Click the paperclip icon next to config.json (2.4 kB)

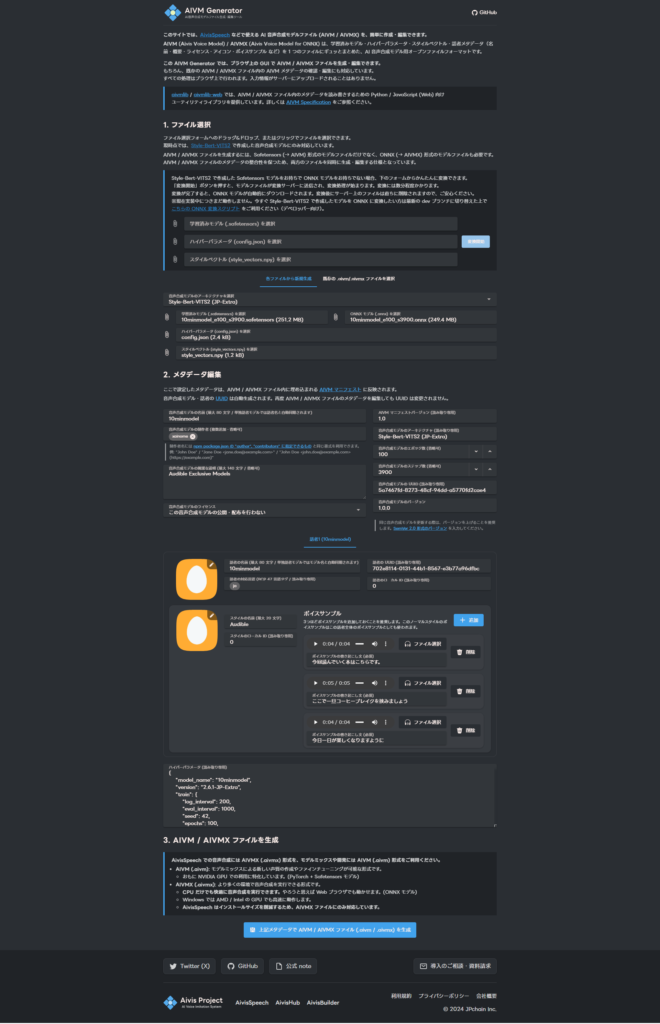pyautogui.click(x=167, y=335)
